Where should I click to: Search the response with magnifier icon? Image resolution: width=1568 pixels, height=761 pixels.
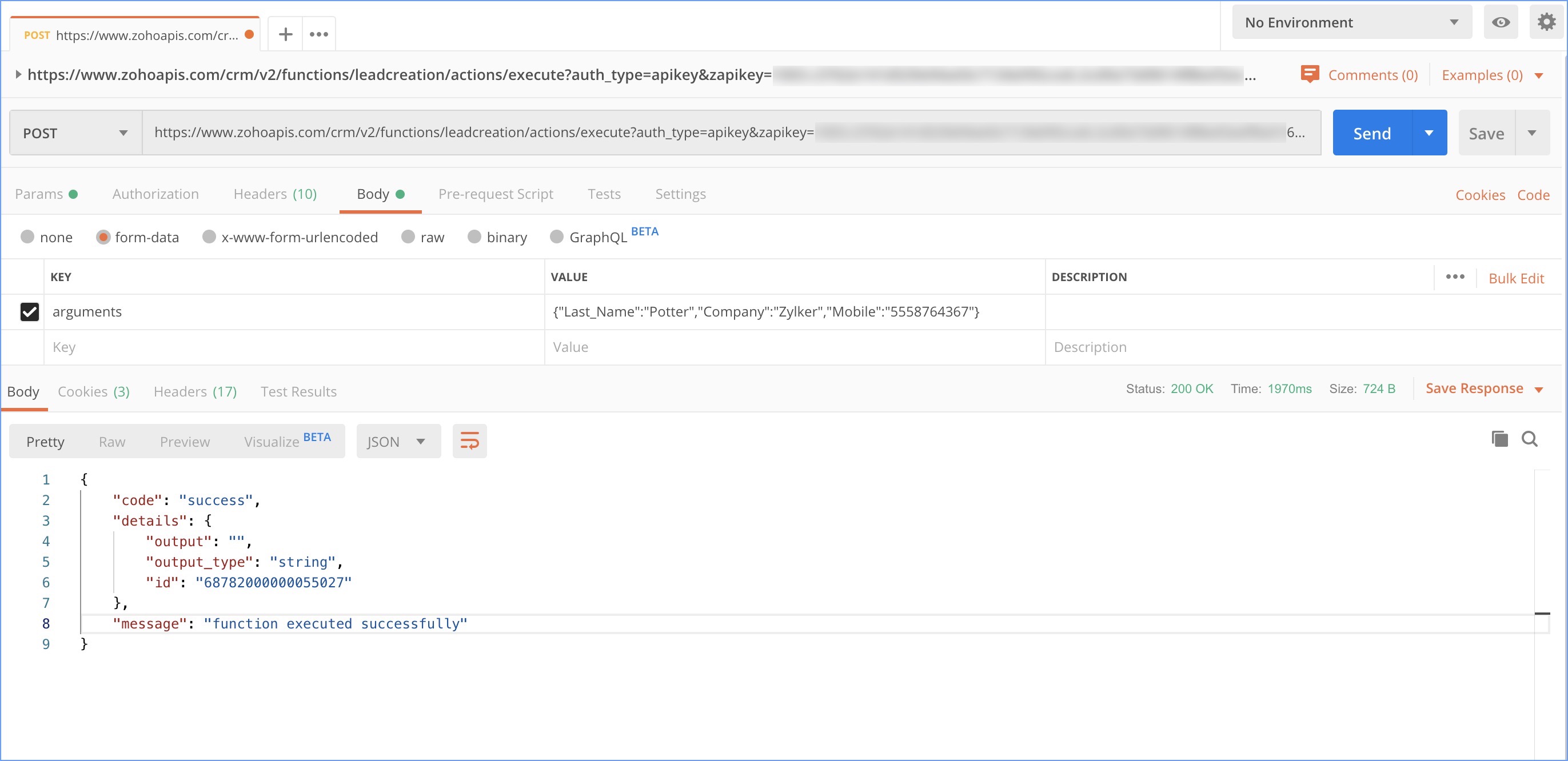point(1530,439)
